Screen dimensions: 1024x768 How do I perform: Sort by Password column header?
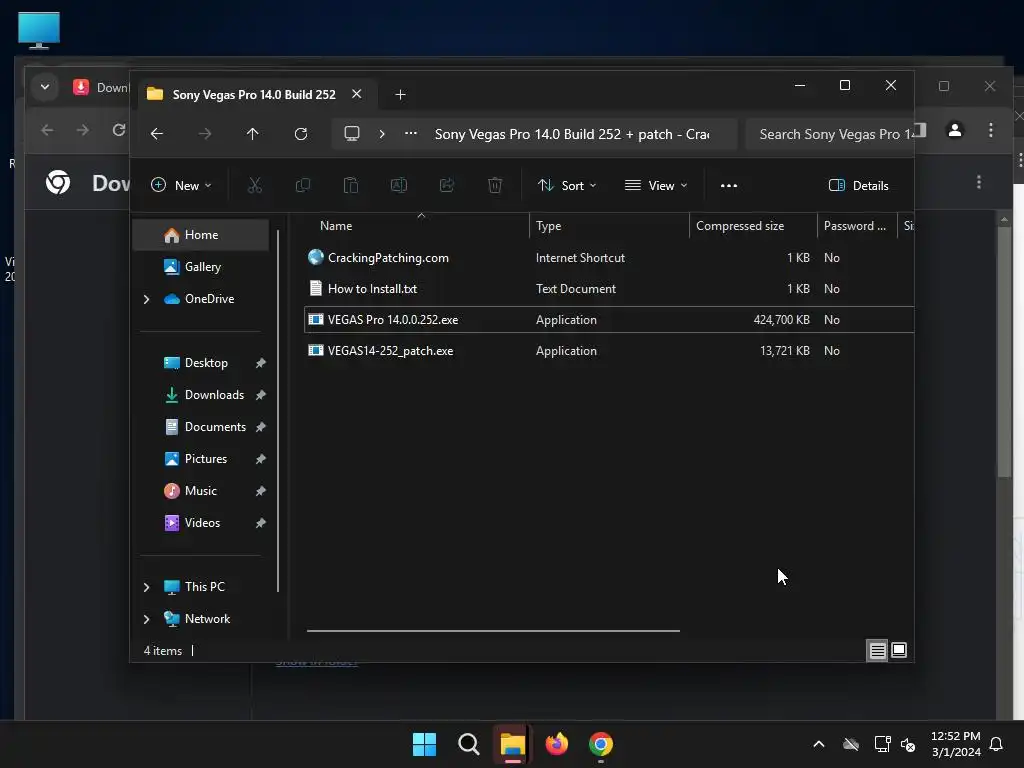pyautogui.click(x=857, y=226)
